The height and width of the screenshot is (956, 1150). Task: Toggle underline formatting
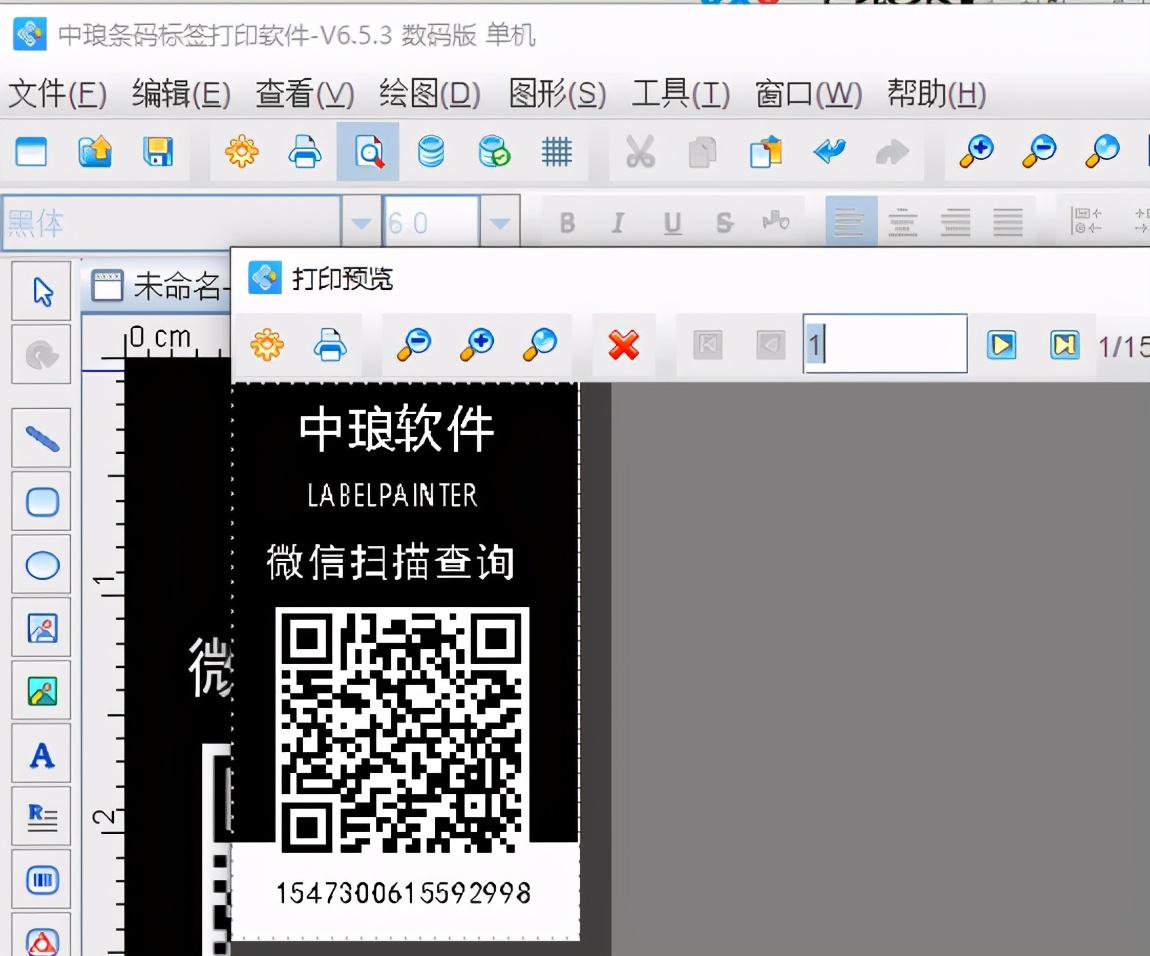[671, 223]
